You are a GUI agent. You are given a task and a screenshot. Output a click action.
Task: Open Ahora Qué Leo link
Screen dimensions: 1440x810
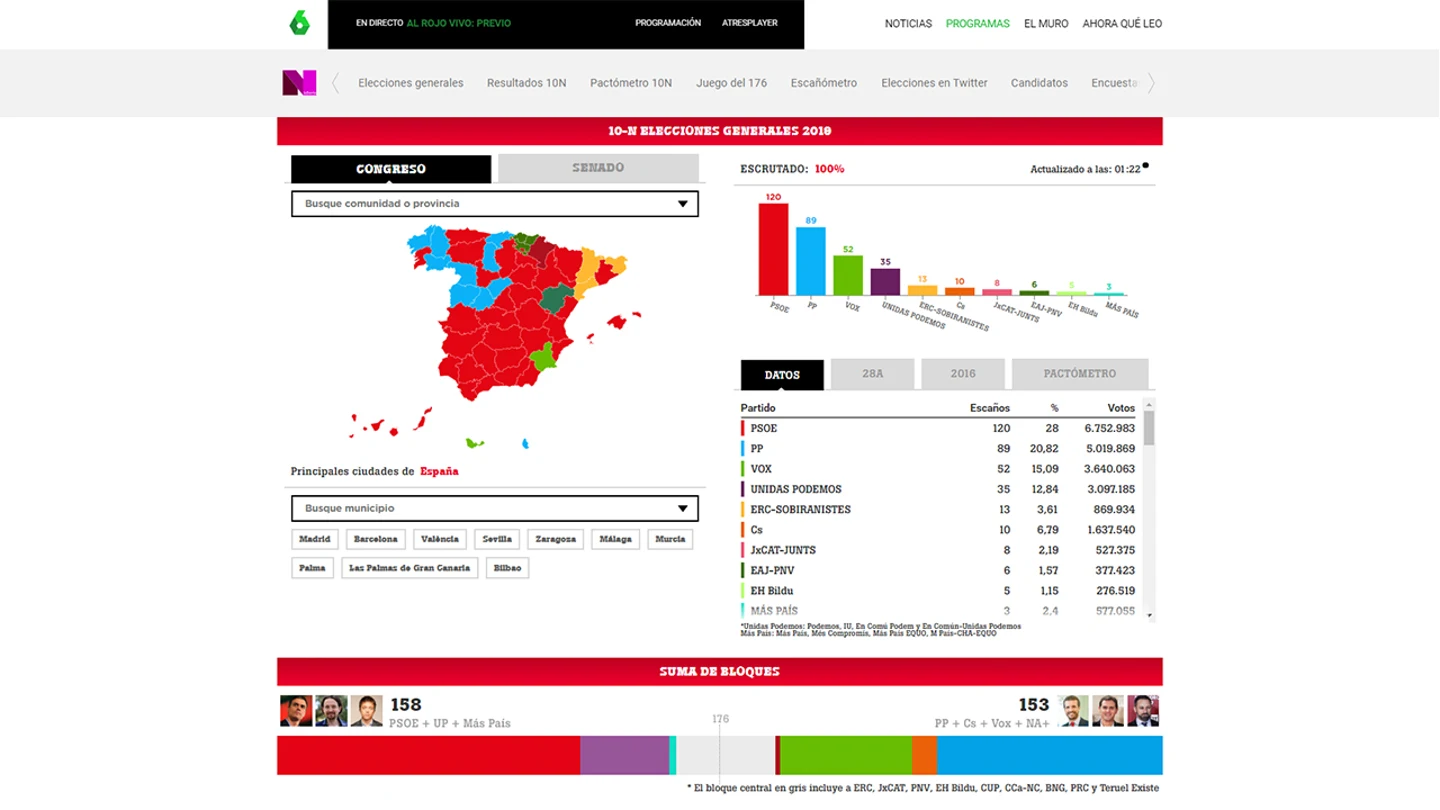click(x=1122, y=24)
